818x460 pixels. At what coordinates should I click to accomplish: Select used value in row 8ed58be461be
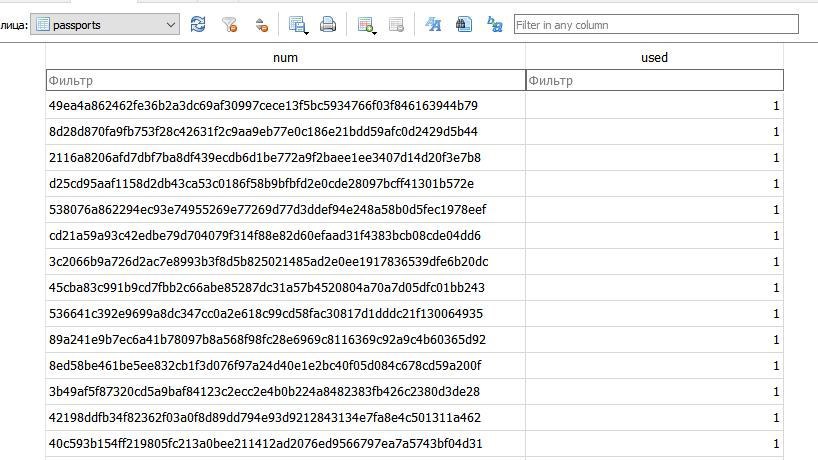click(x=654, y=366)
